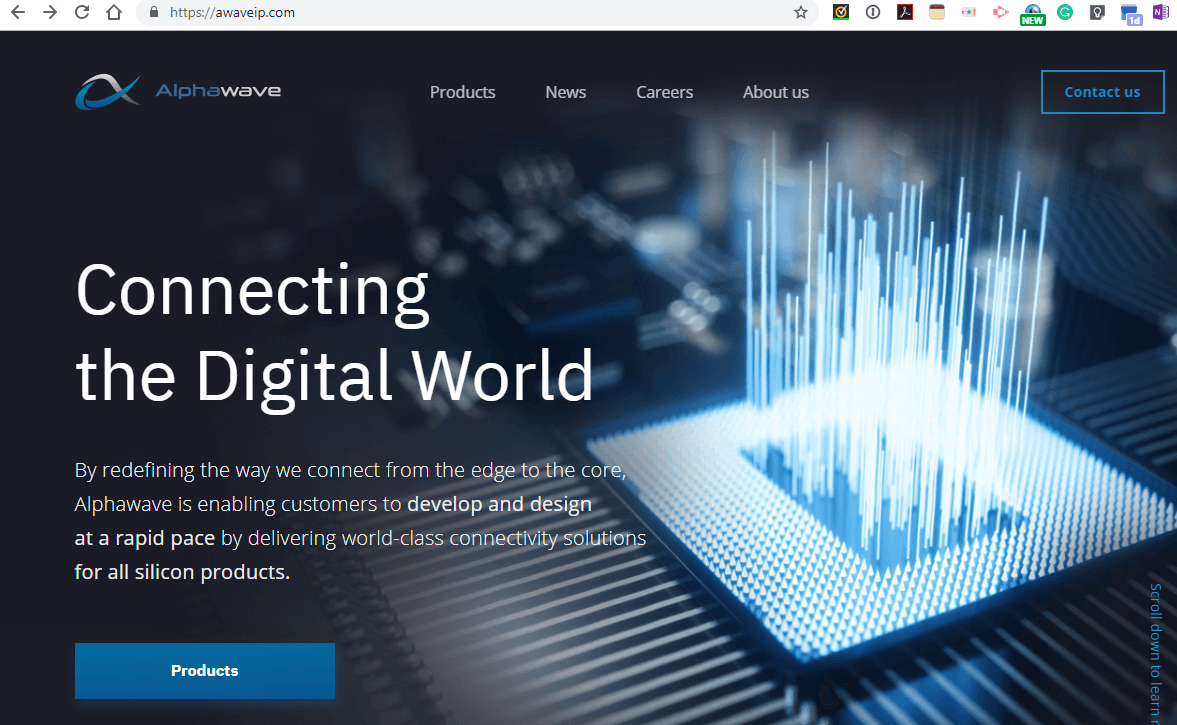
Task: Click the circled exclamation extension icon
Action: 873,12
